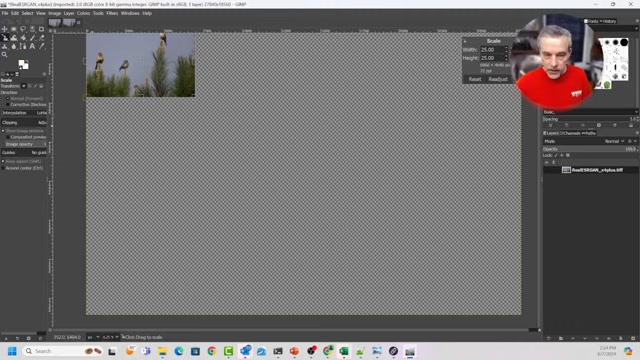This screenshot has height=360, width=640.
Task: Click the Width field in Scale dialog
Action: [492, 49]
